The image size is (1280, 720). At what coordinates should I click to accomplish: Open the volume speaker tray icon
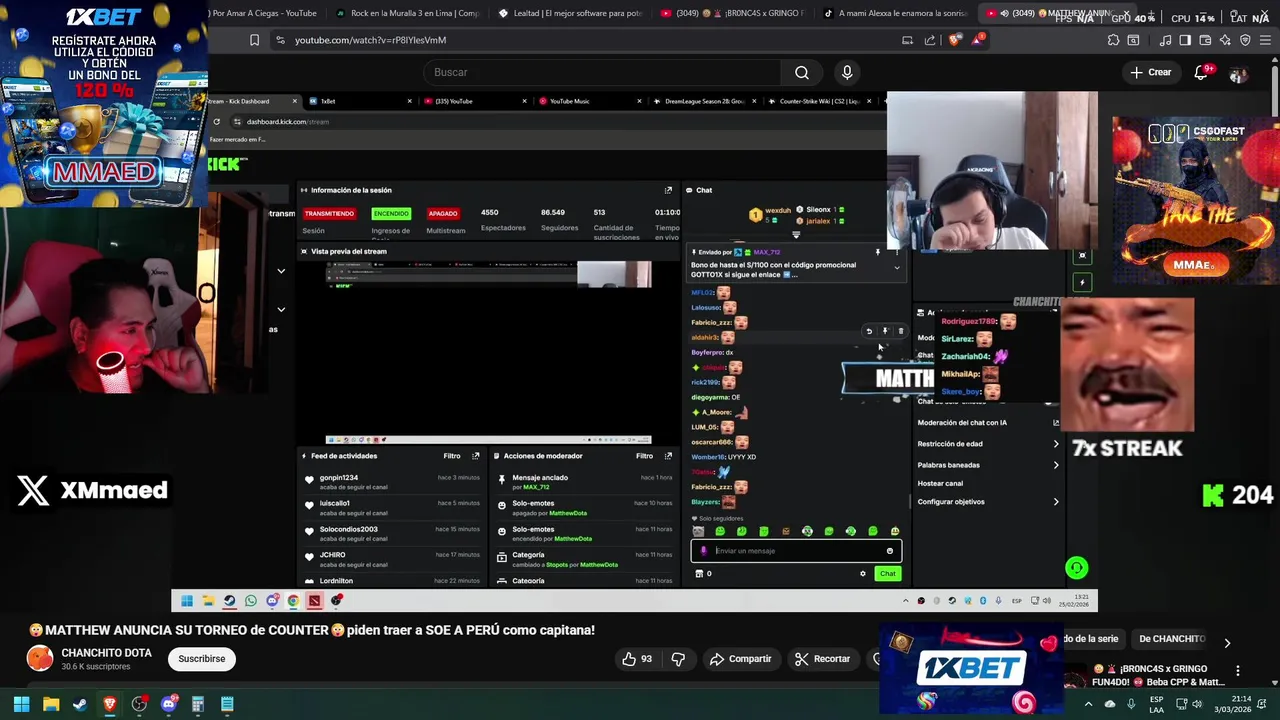pyautogui.click(x=1197, y=704)
